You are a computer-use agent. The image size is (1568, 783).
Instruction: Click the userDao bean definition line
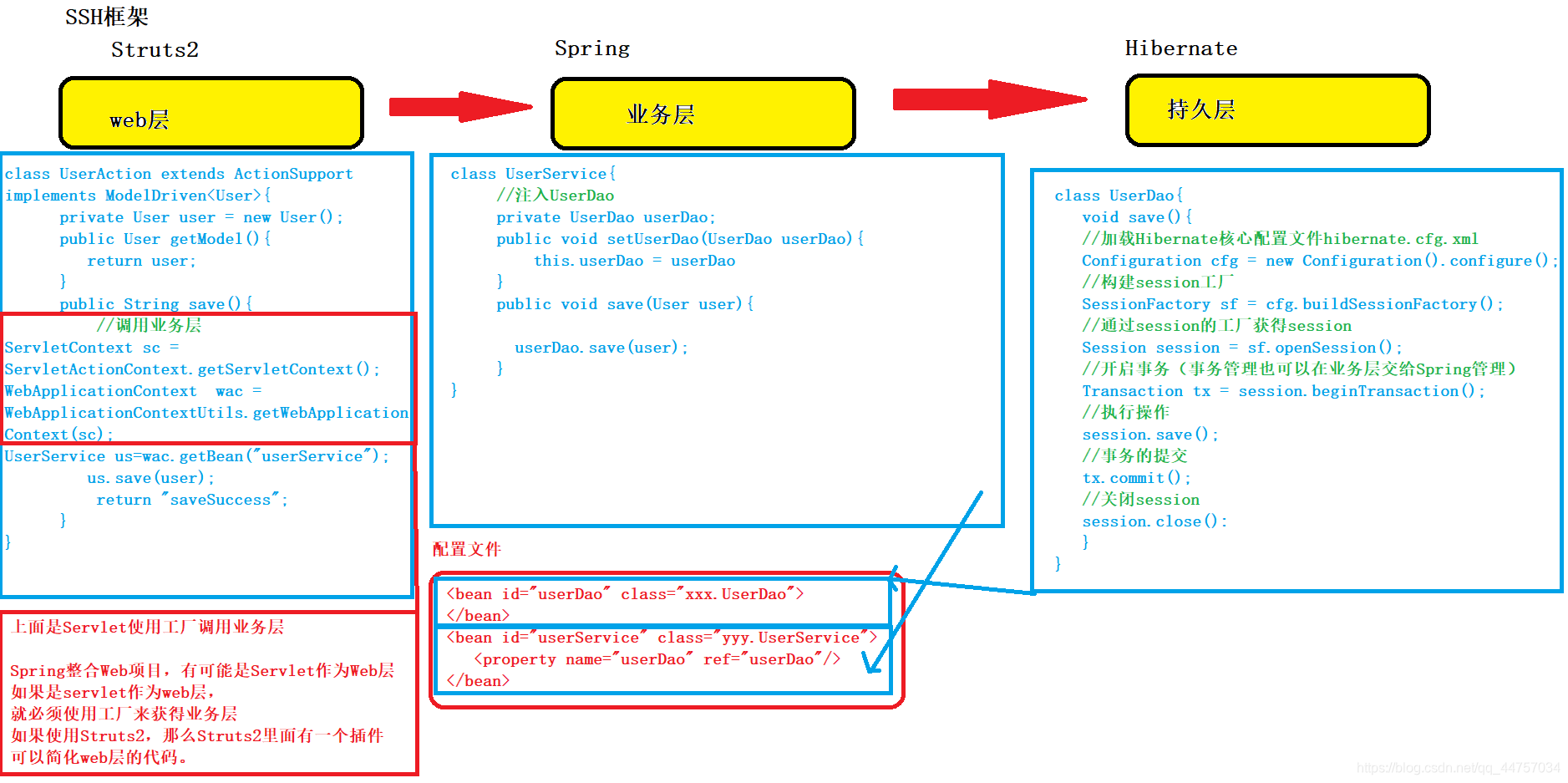[x=625, y=594]
